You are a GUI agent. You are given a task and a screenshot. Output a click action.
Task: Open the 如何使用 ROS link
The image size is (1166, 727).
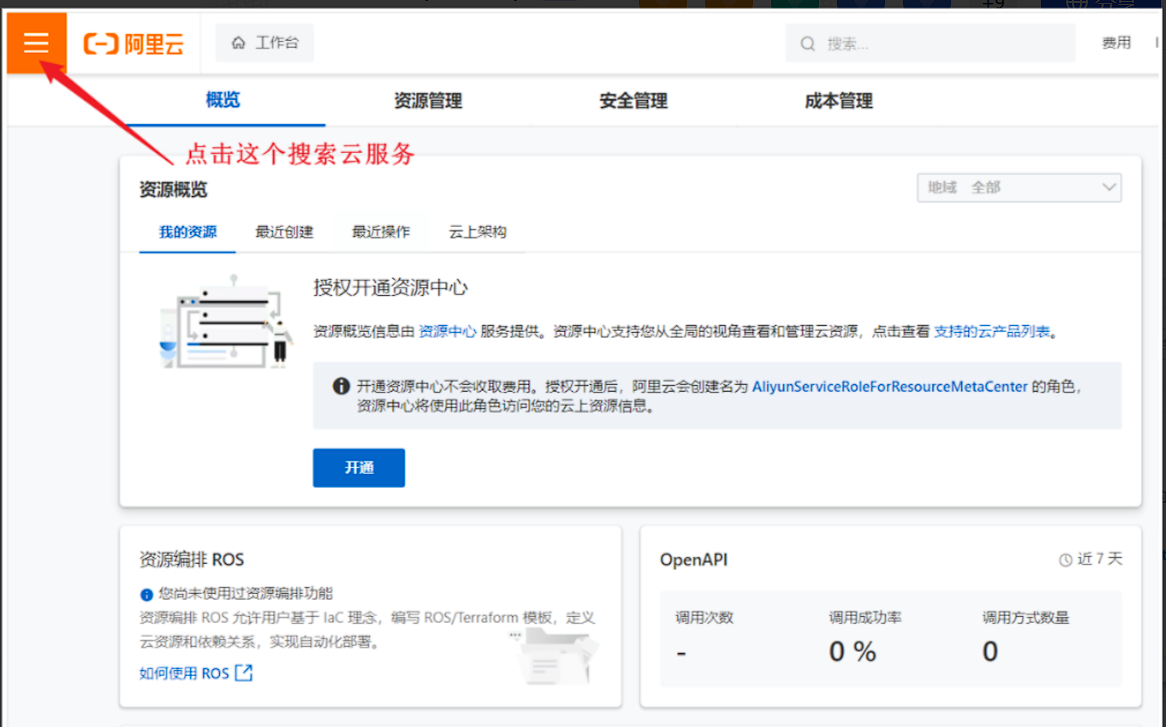tap(184, 673)
